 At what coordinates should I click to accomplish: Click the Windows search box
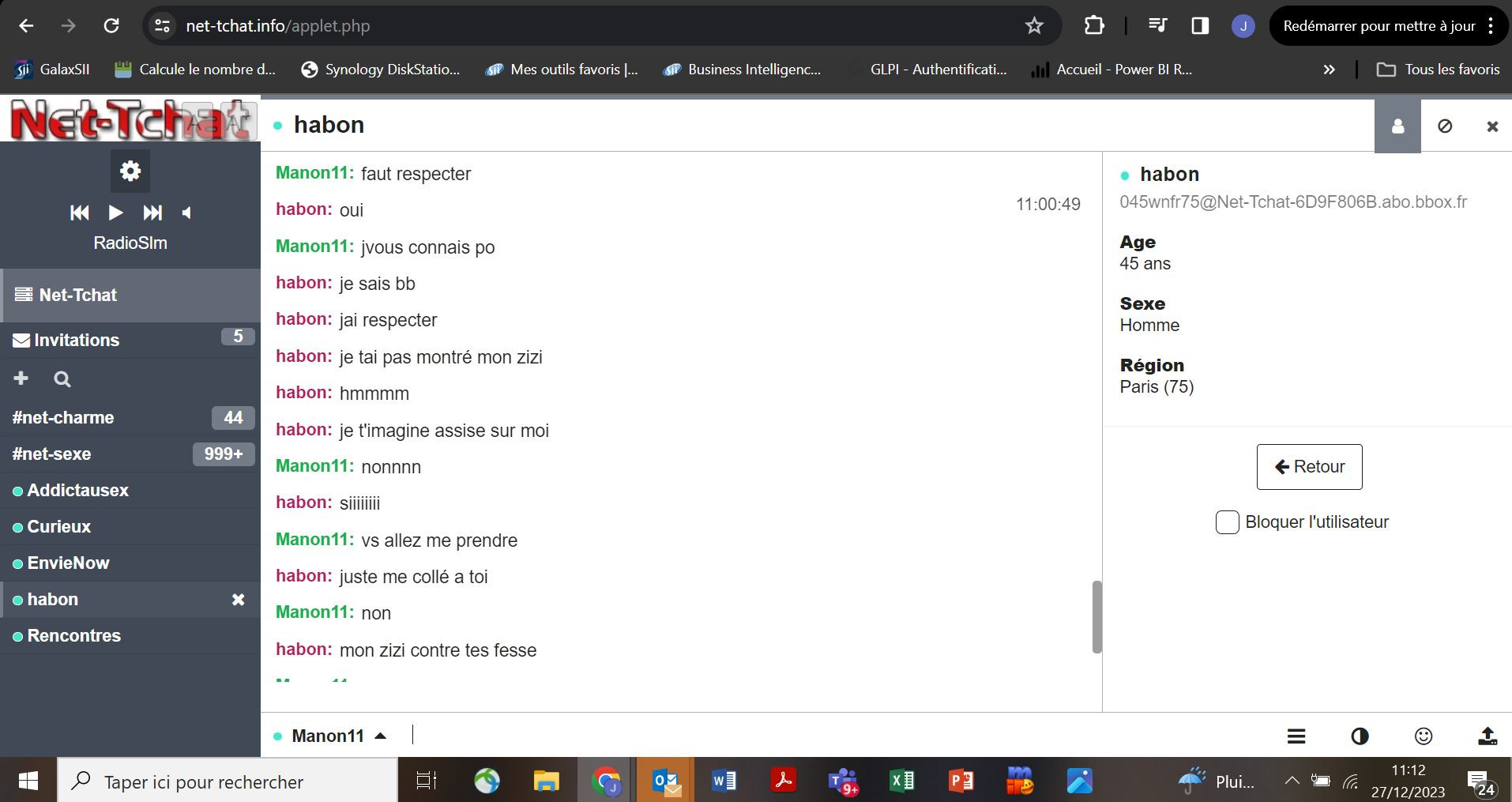click(228, 781)
